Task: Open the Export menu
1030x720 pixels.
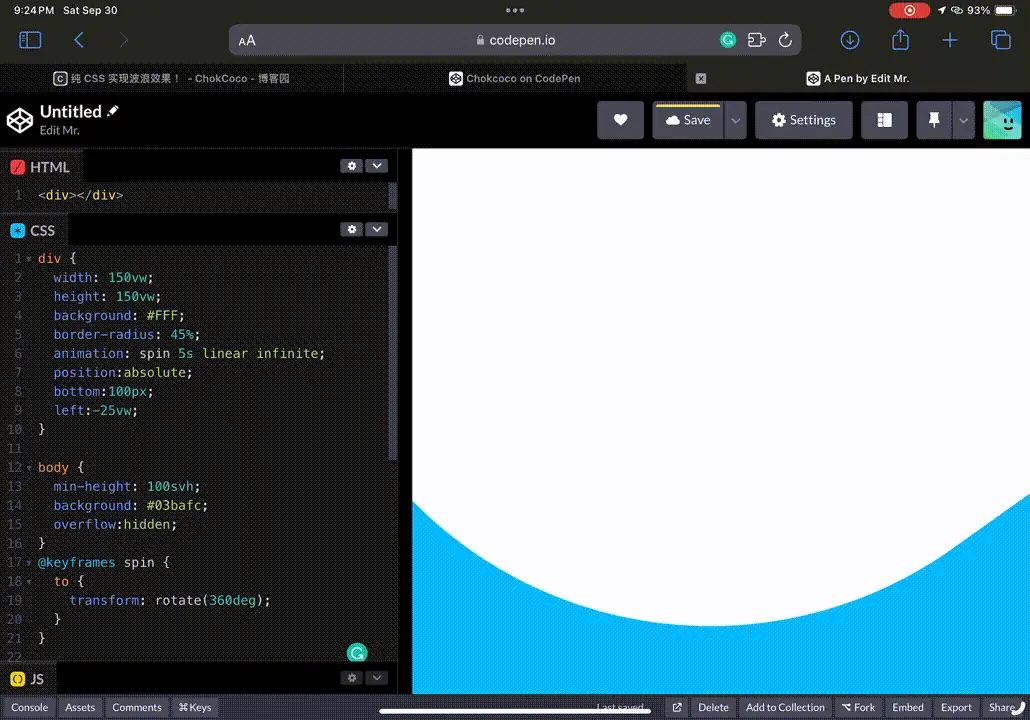Action: click(956, 708)
